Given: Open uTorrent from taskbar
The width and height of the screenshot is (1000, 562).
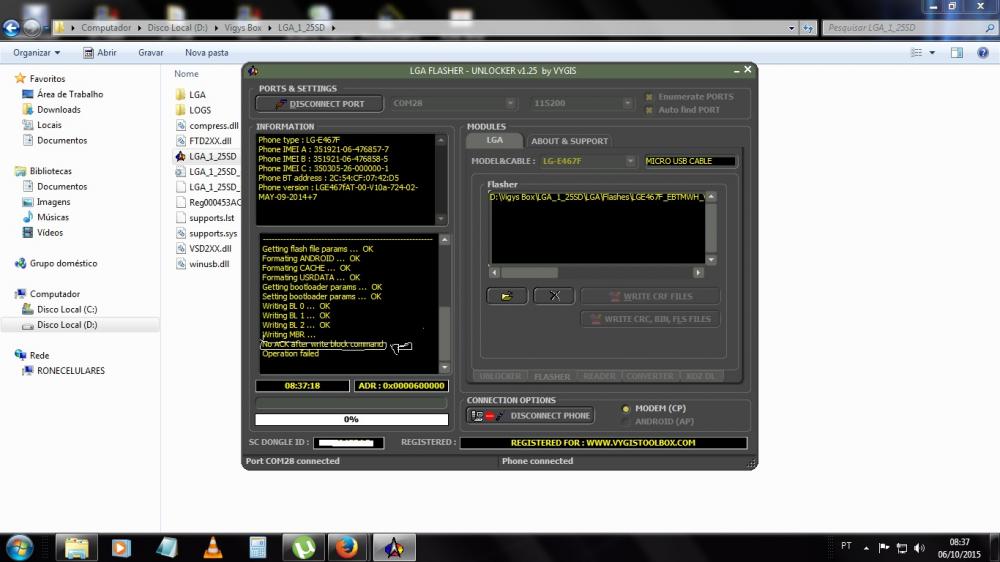Looking at the screenshot, I should pos(304,547).
